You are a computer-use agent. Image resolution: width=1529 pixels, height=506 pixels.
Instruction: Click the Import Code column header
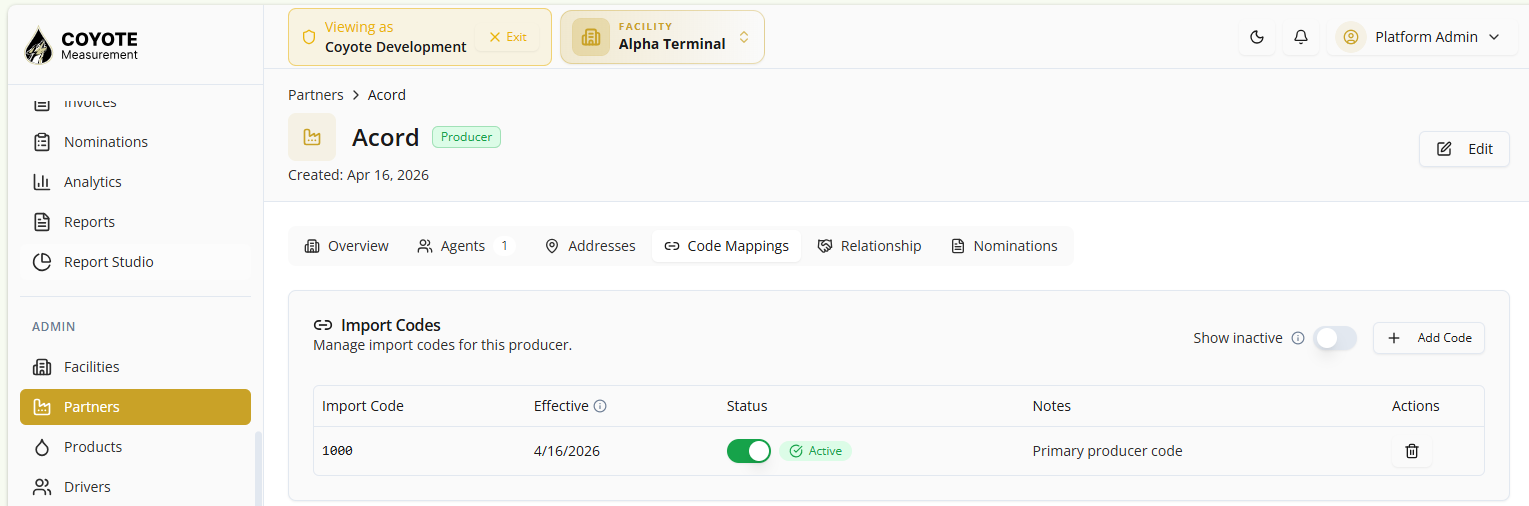click(x=363, y=406)
